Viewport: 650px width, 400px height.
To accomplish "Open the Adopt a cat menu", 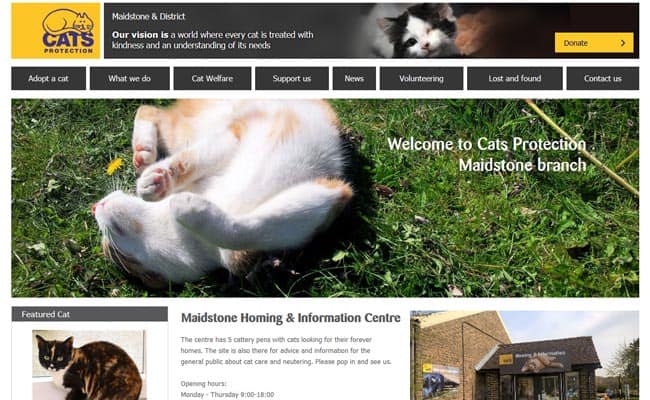I will coord(49,78).
